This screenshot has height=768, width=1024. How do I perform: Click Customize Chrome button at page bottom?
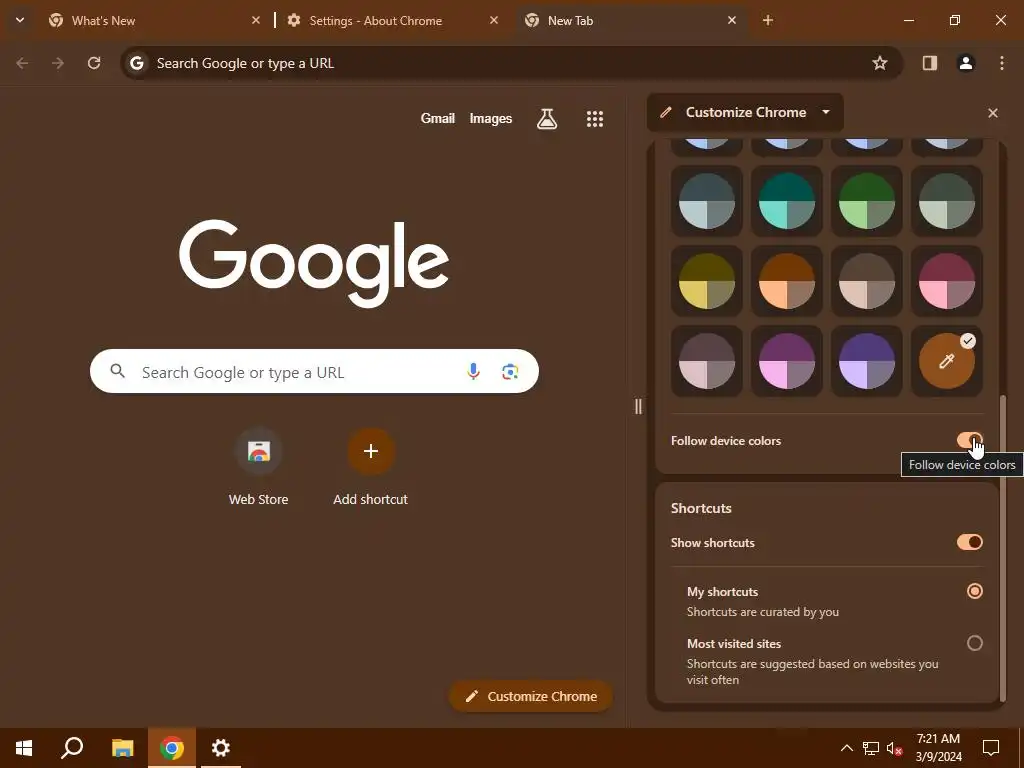click(531, 696)
